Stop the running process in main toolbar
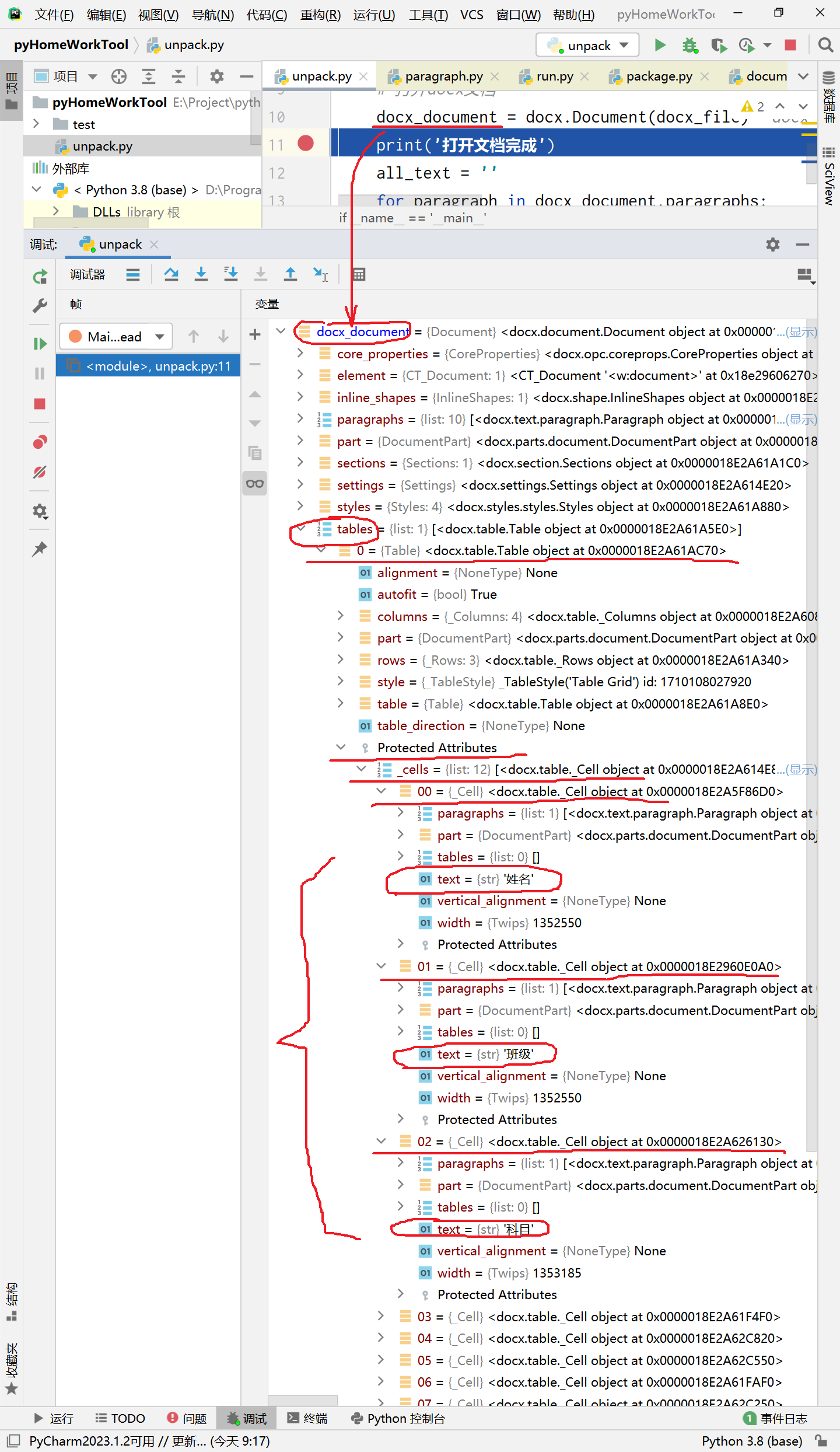Image resolution: width=840 pixels, height=1452 pixels. (x=790, y=45)
